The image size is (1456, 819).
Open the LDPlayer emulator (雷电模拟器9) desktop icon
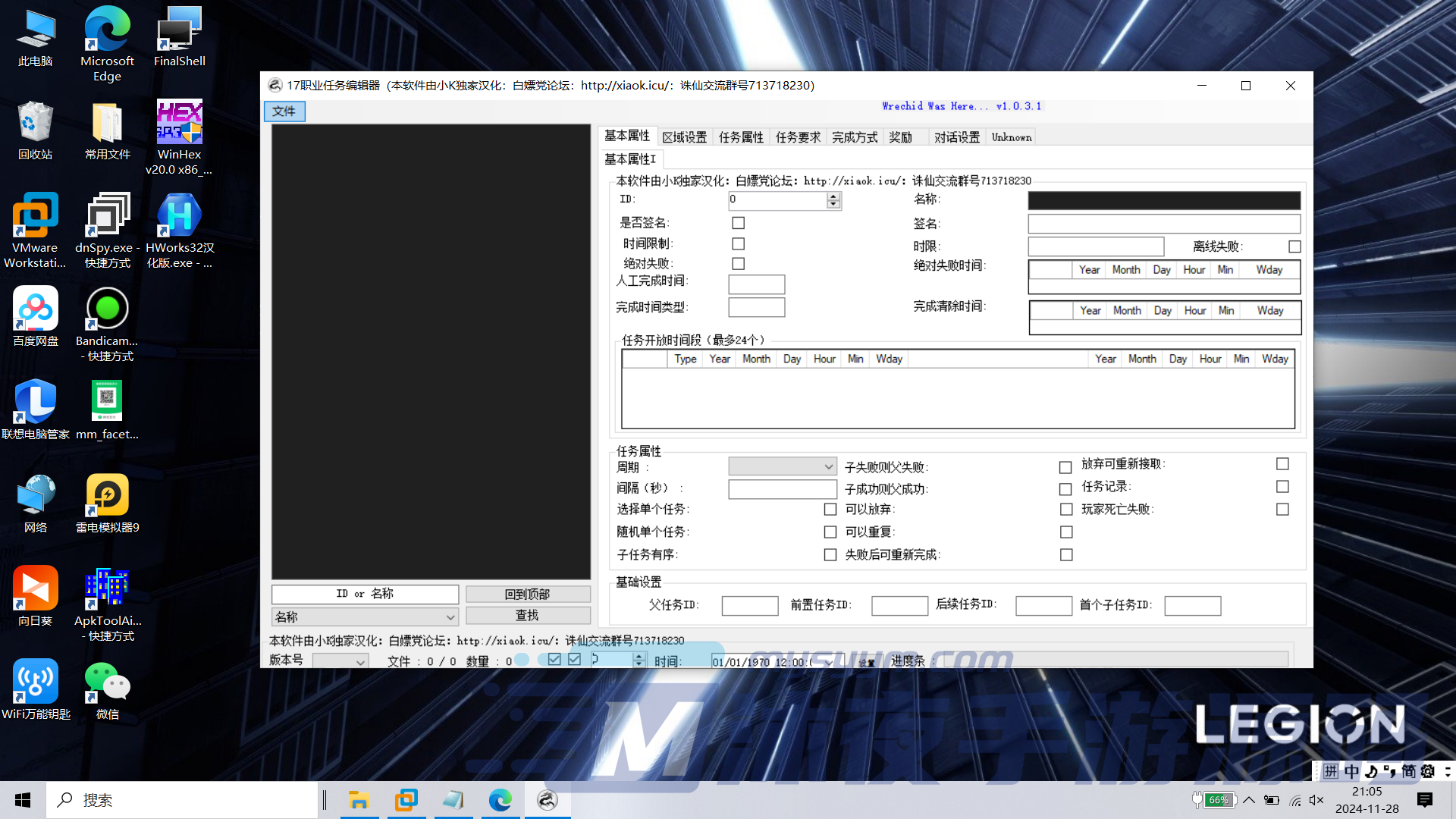point(107,495)
